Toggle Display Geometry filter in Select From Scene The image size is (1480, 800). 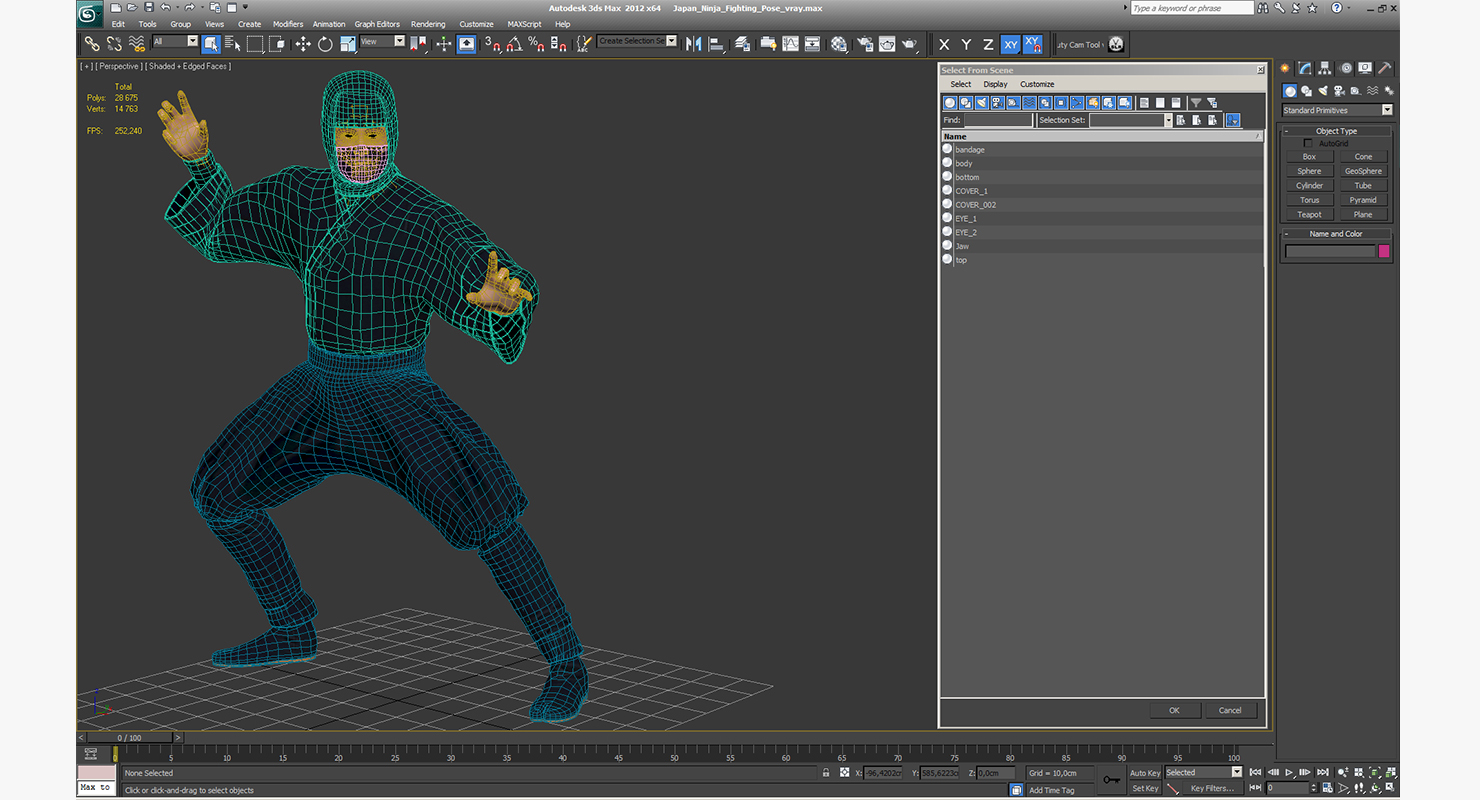[x=950, y=103]
